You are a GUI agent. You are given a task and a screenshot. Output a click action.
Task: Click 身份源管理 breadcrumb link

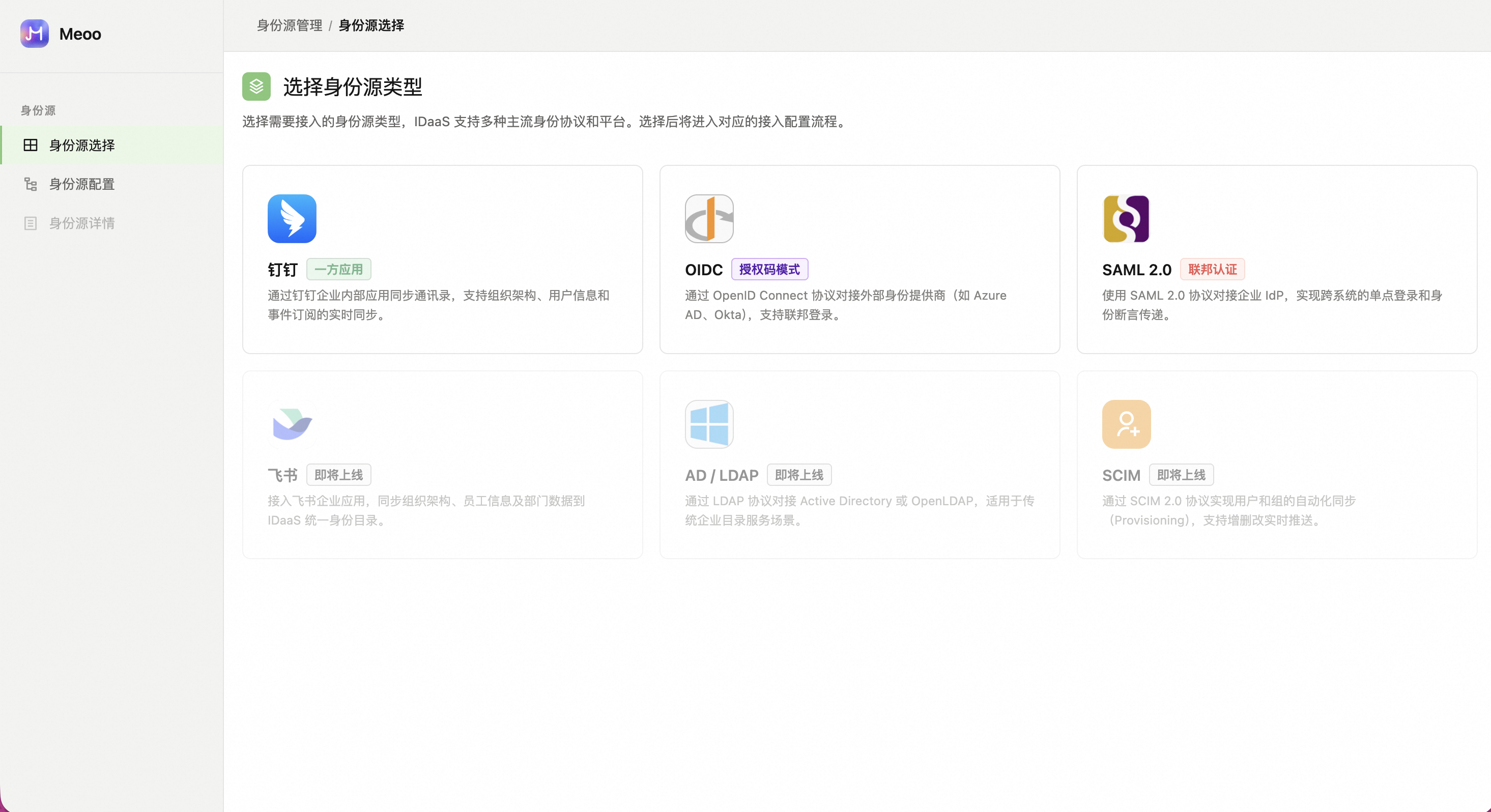290,25
